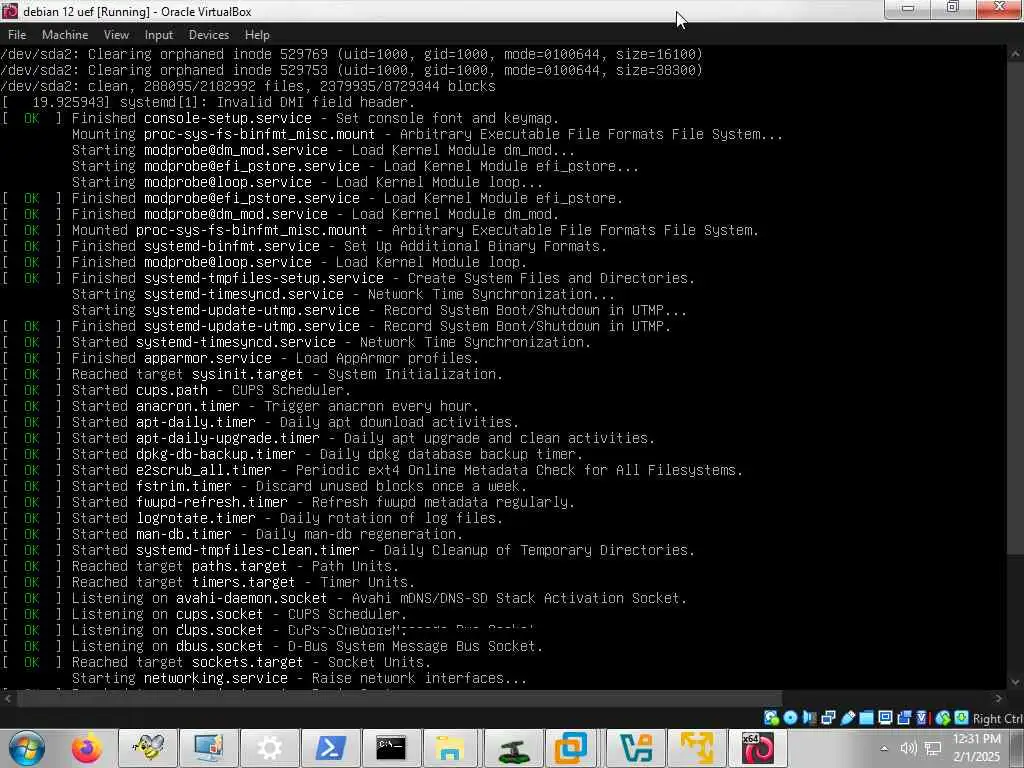Click 'Listening on avahi-daemon.socket' console line
Screen dimensions: 1024x768
tap(344, 598)
